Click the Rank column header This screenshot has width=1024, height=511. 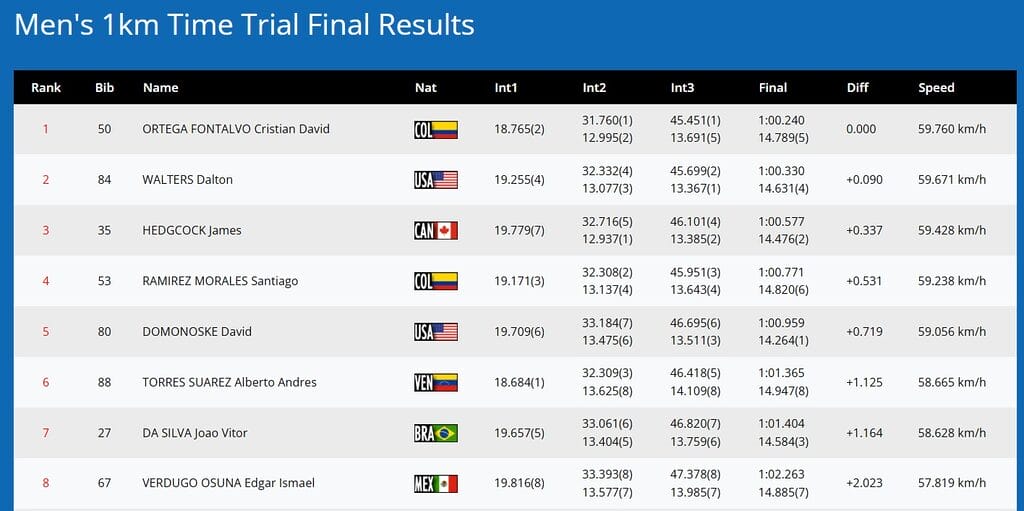click(46, 88)
